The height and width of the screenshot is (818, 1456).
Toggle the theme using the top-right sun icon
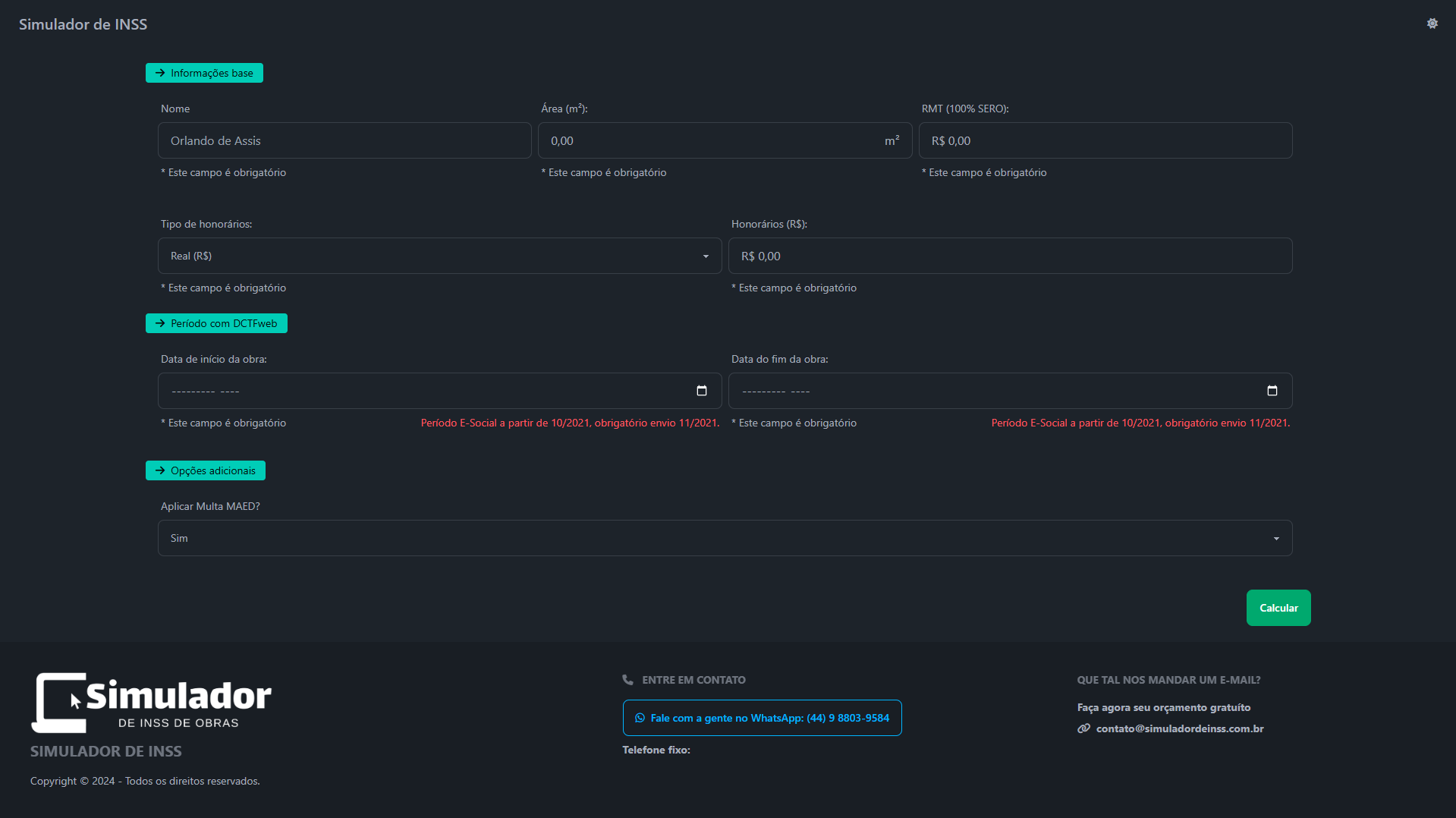coord(1432,24)
